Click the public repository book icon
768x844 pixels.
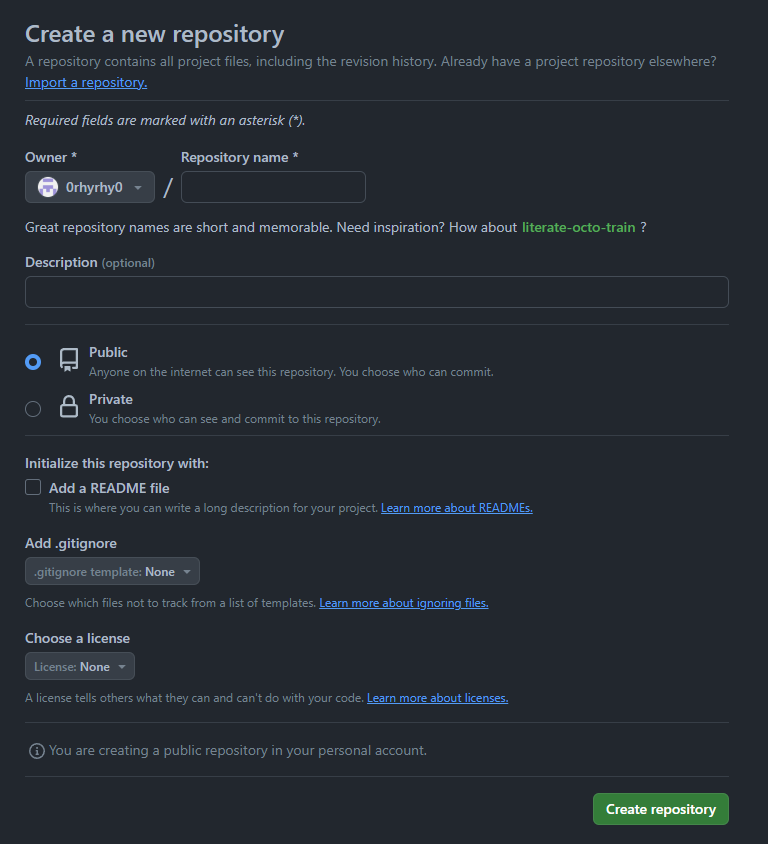(69, 360)
